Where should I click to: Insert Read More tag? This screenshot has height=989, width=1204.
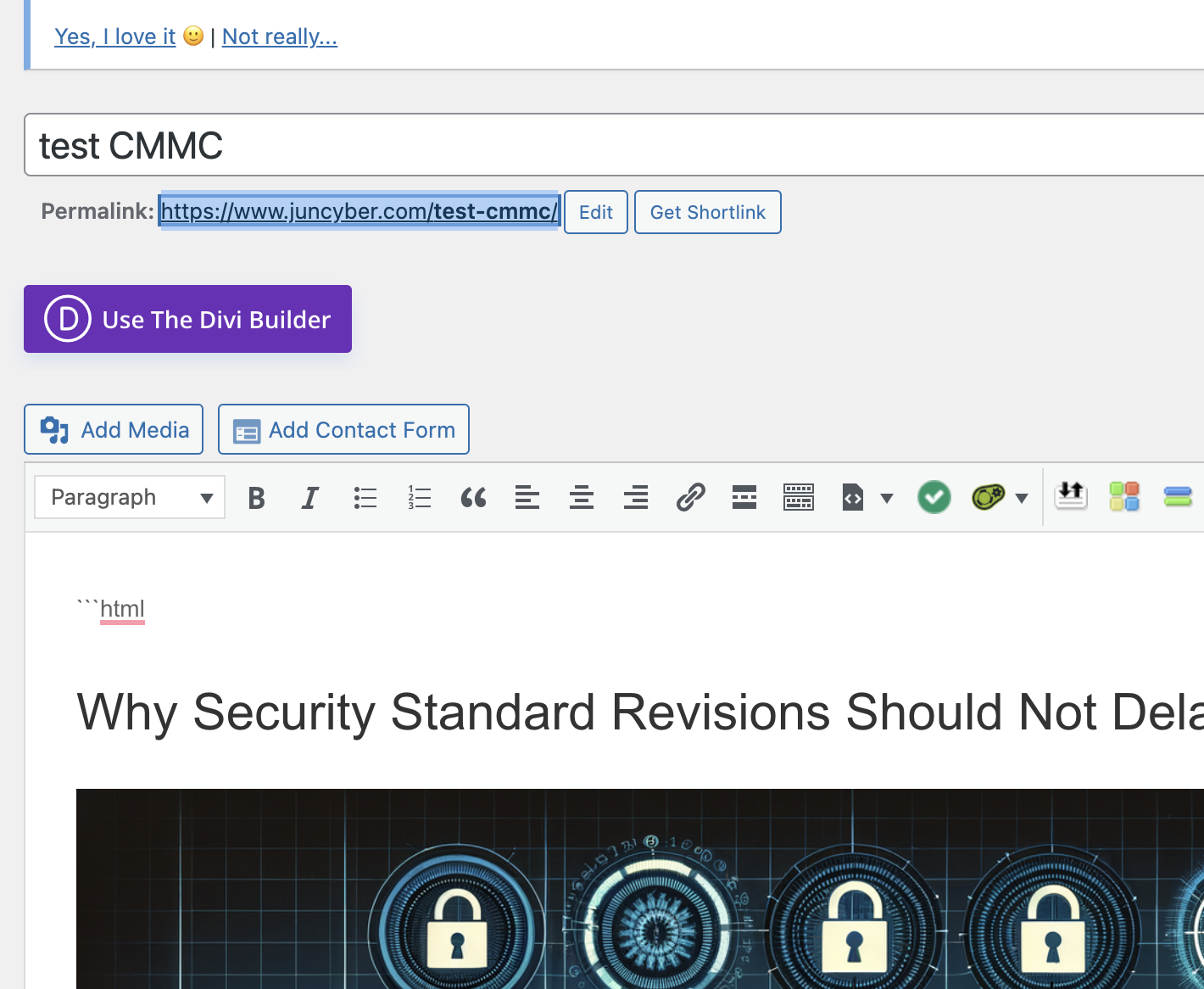point(744,498)
